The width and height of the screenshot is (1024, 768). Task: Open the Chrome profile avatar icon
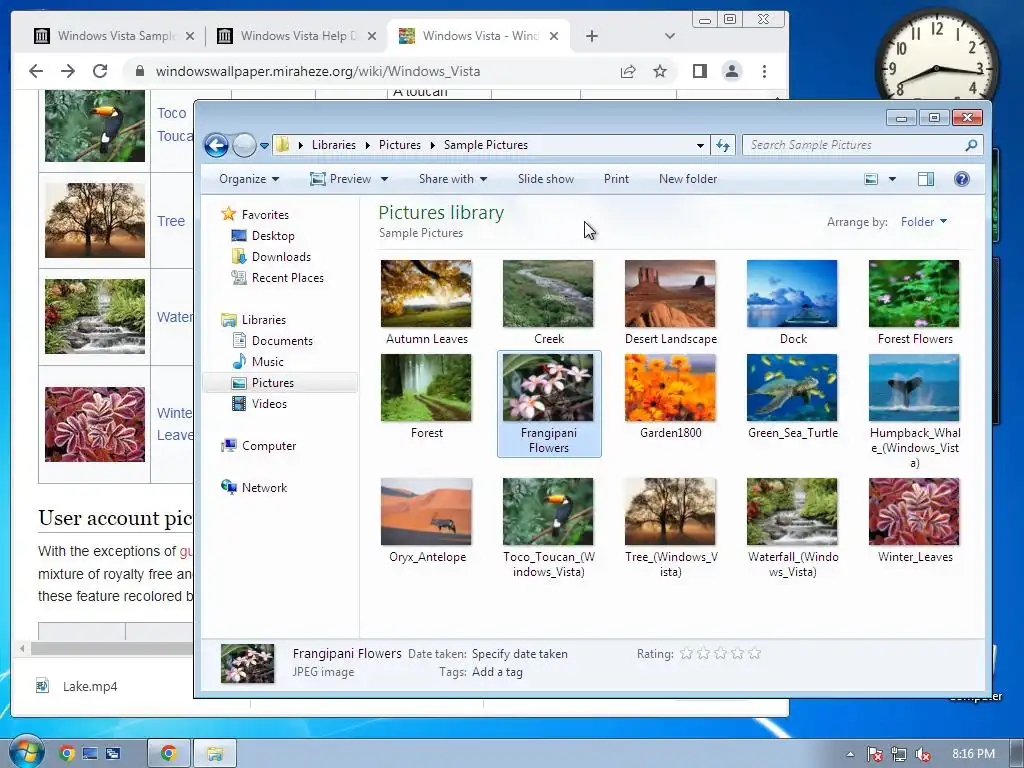click(732, 71)
